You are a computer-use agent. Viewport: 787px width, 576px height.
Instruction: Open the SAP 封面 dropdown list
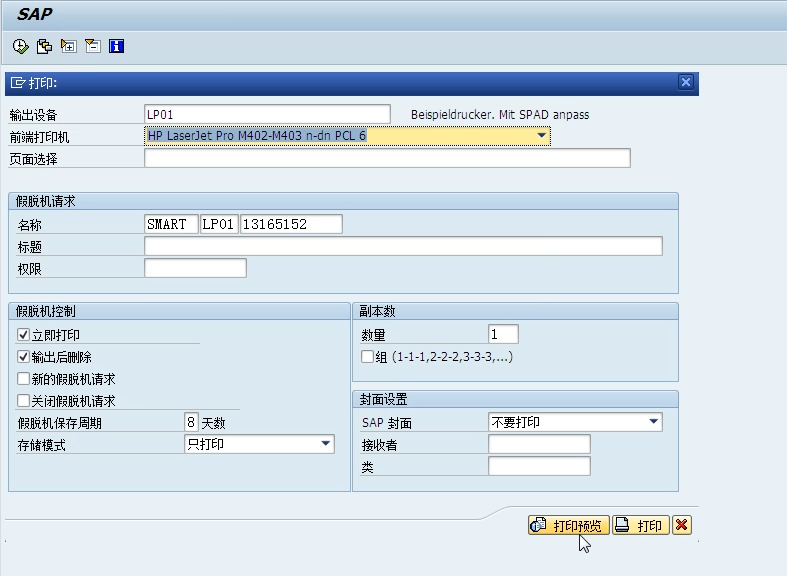[654, 422]
